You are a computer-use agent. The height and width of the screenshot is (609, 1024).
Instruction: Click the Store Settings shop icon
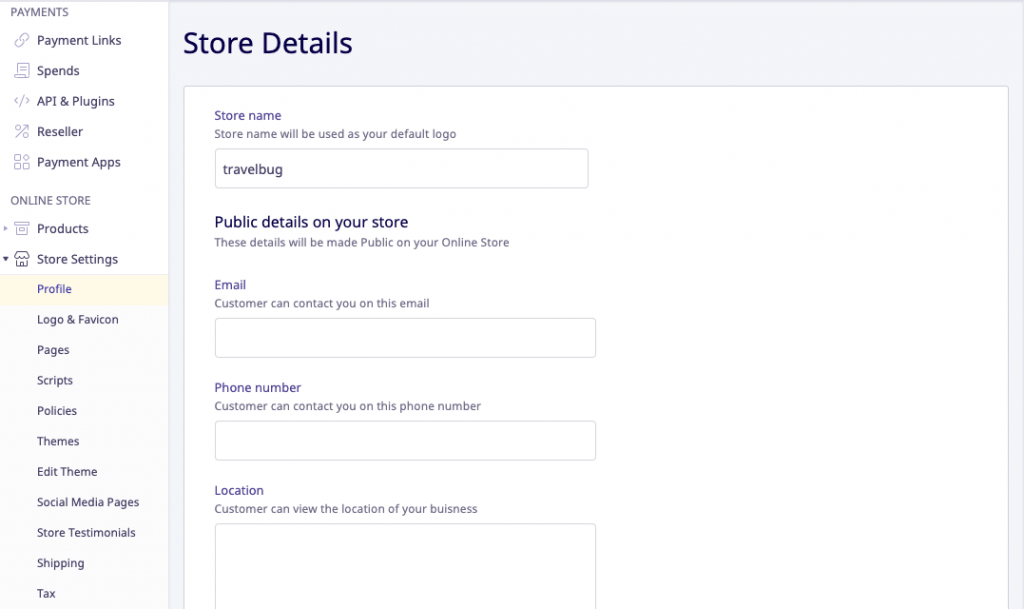[x=22, y=259]
